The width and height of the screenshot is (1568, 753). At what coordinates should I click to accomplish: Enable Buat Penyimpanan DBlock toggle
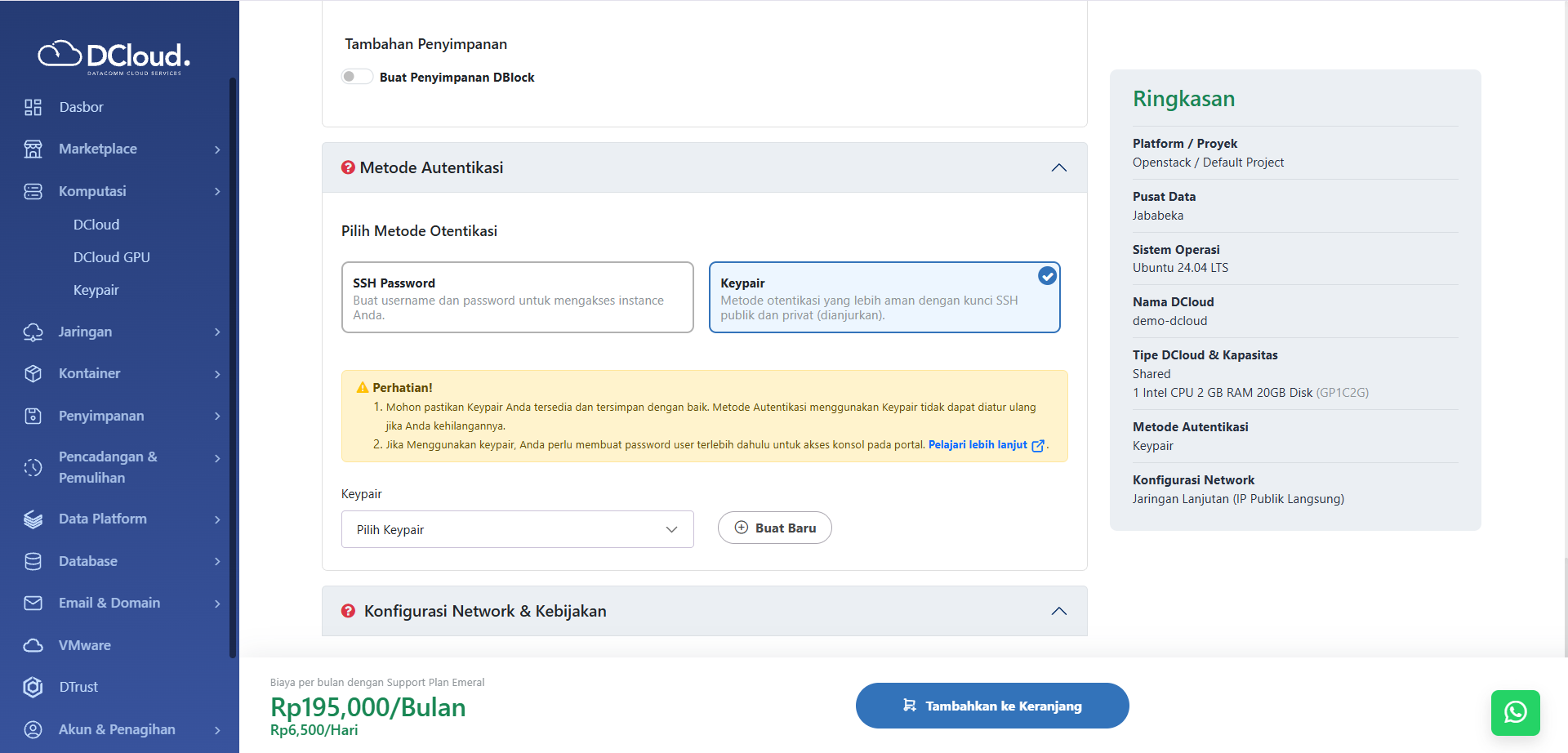357,77
